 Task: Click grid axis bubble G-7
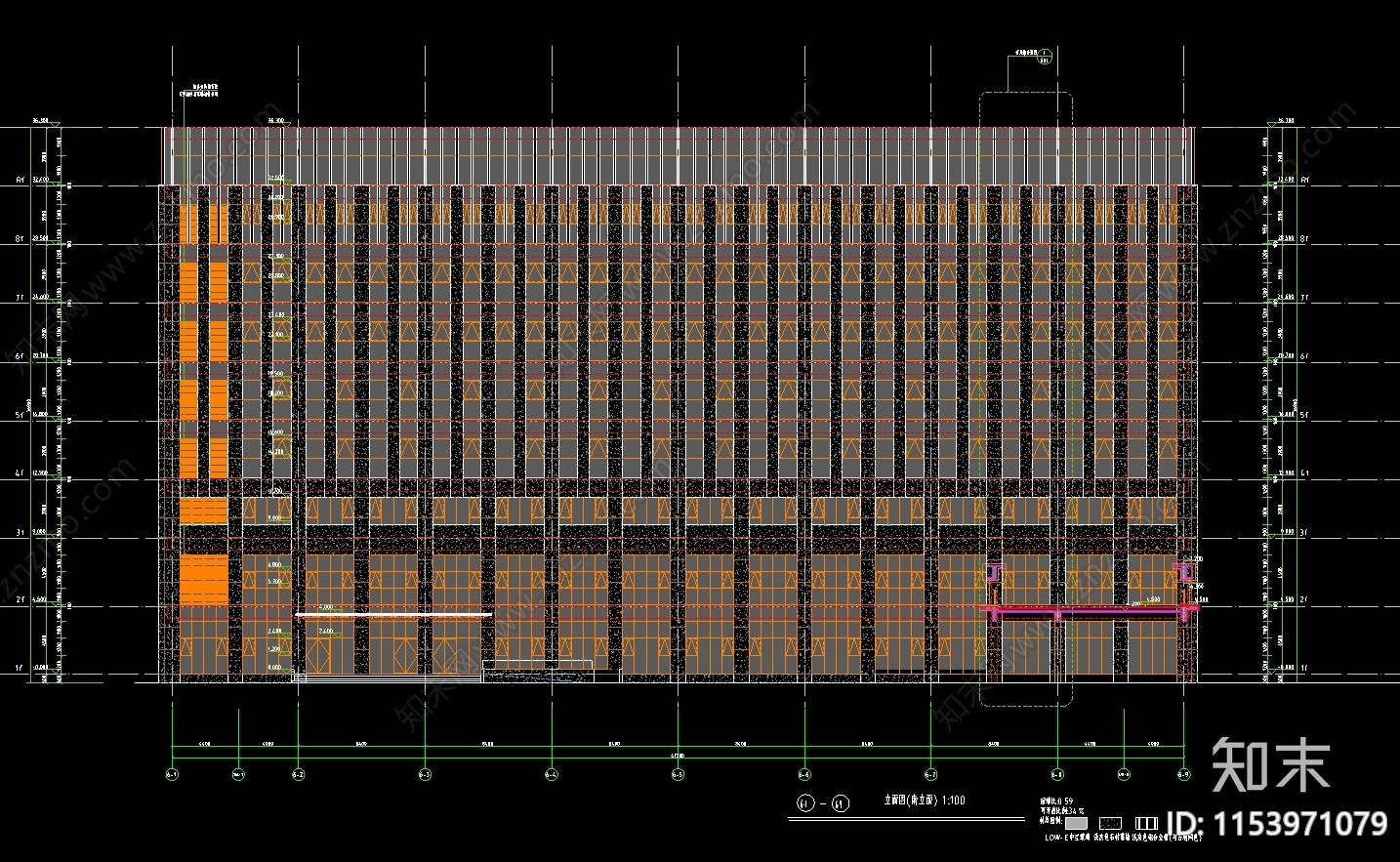[x=930, y=775]
